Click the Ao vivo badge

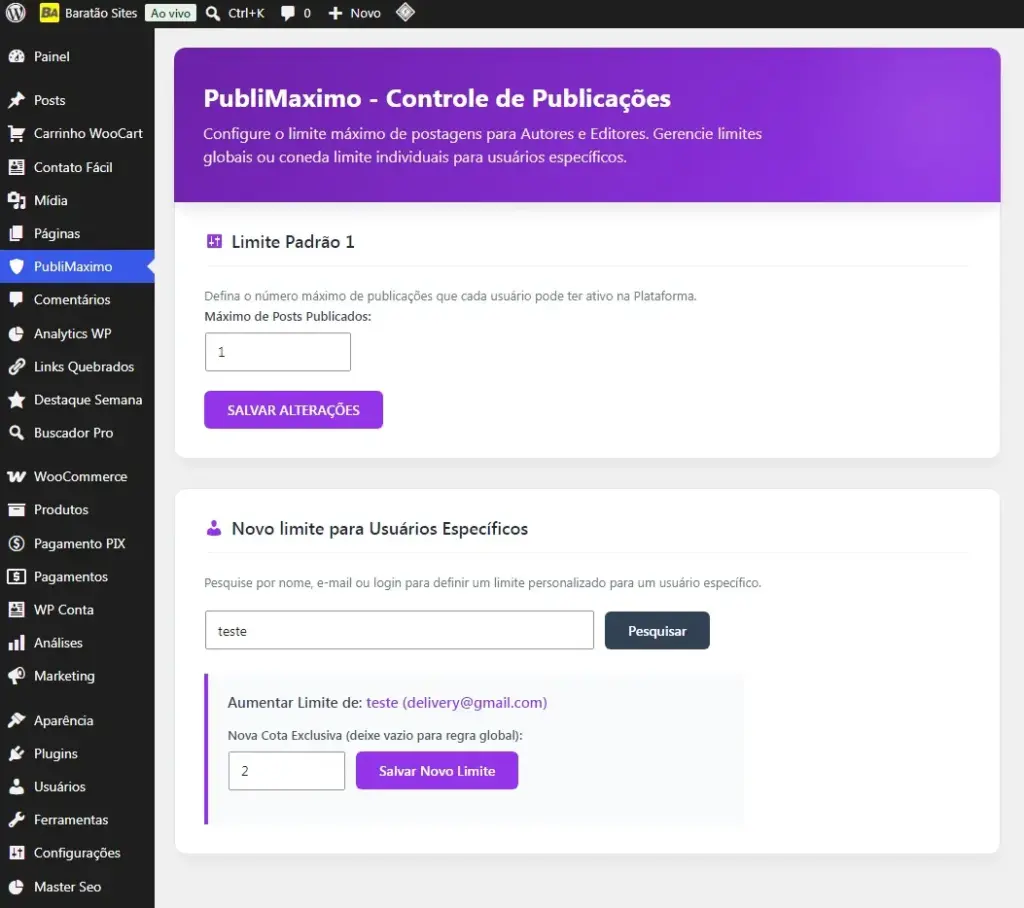[170, 13]
